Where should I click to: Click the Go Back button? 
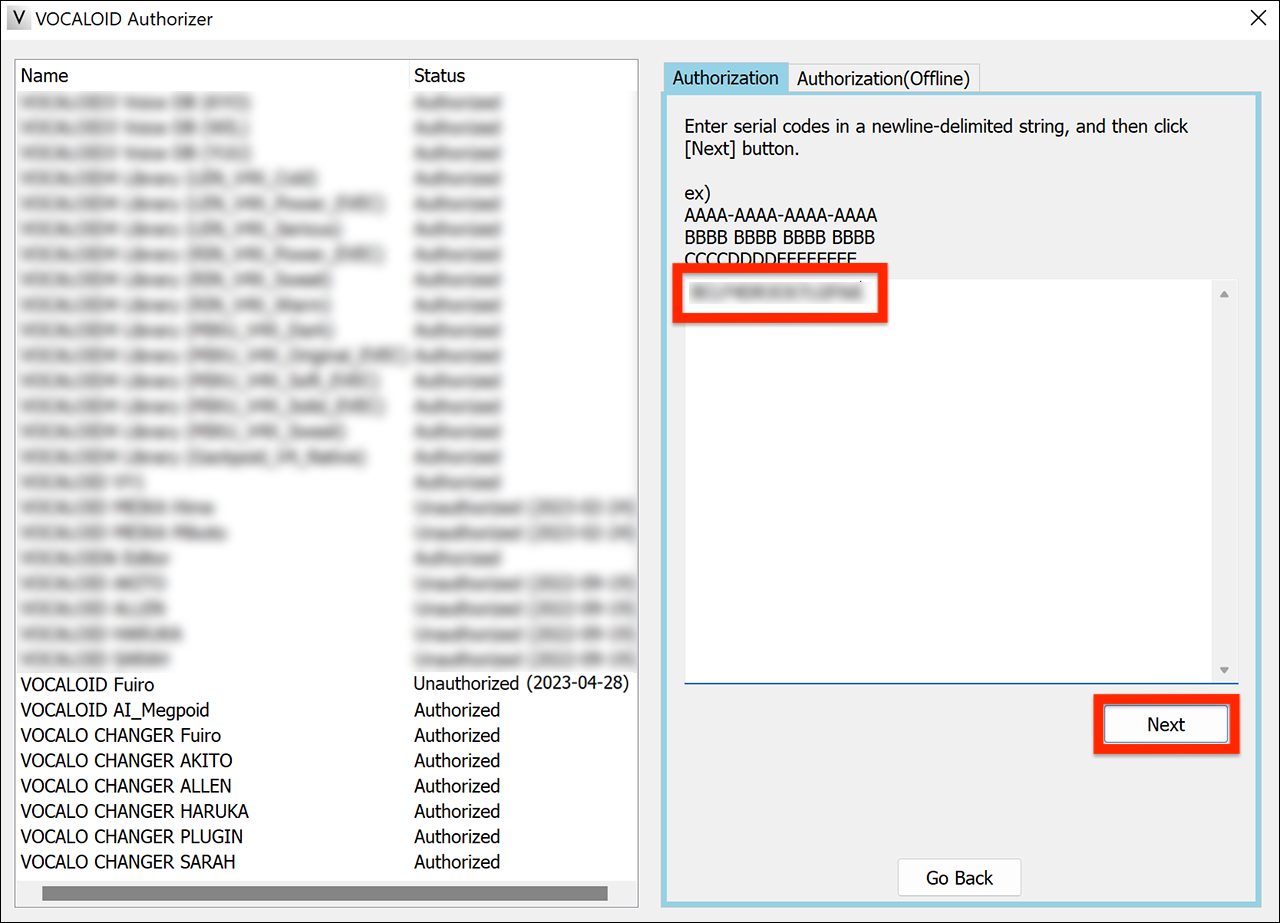pyautogui.click(x=958, y=877)
